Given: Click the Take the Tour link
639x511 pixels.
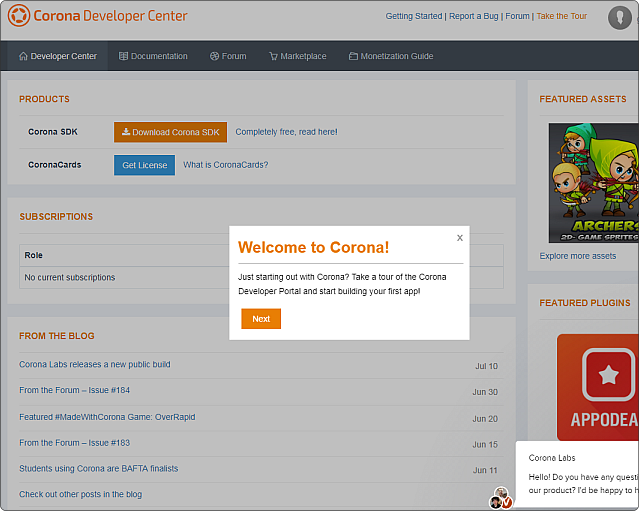Looking at the screenshot, I should [x=562, y=16].
